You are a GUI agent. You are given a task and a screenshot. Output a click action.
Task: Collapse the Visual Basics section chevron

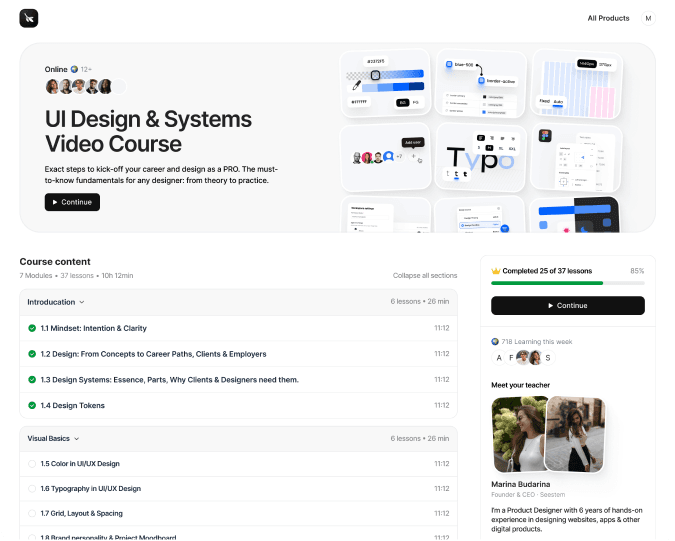[x=77, y=439]
